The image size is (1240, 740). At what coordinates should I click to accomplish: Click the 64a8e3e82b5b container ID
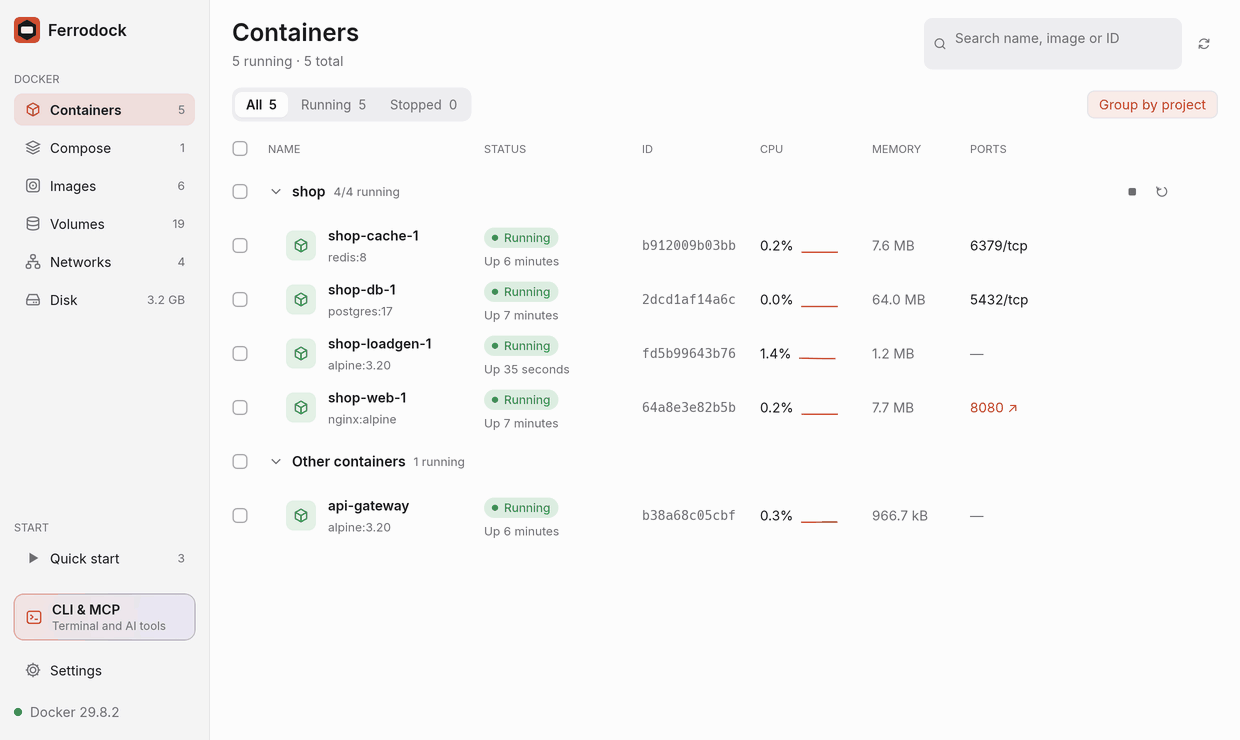[x=689, y=407]
